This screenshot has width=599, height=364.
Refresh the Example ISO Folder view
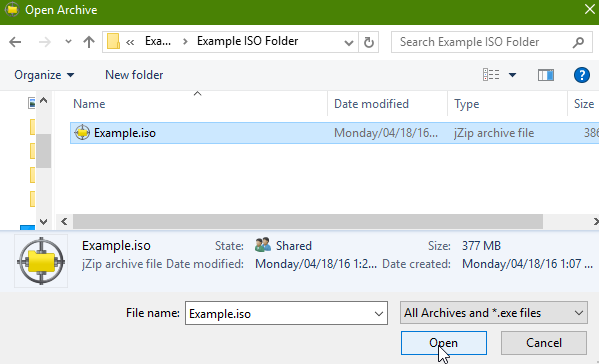tap(369, 42)
